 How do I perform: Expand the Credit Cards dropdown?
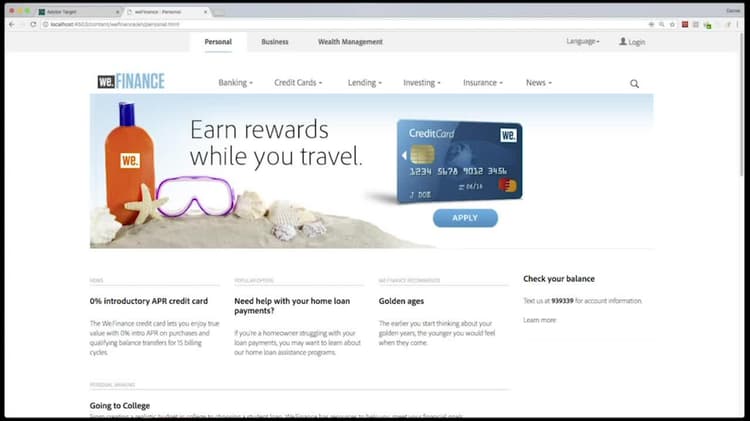(x=298, y=83)
